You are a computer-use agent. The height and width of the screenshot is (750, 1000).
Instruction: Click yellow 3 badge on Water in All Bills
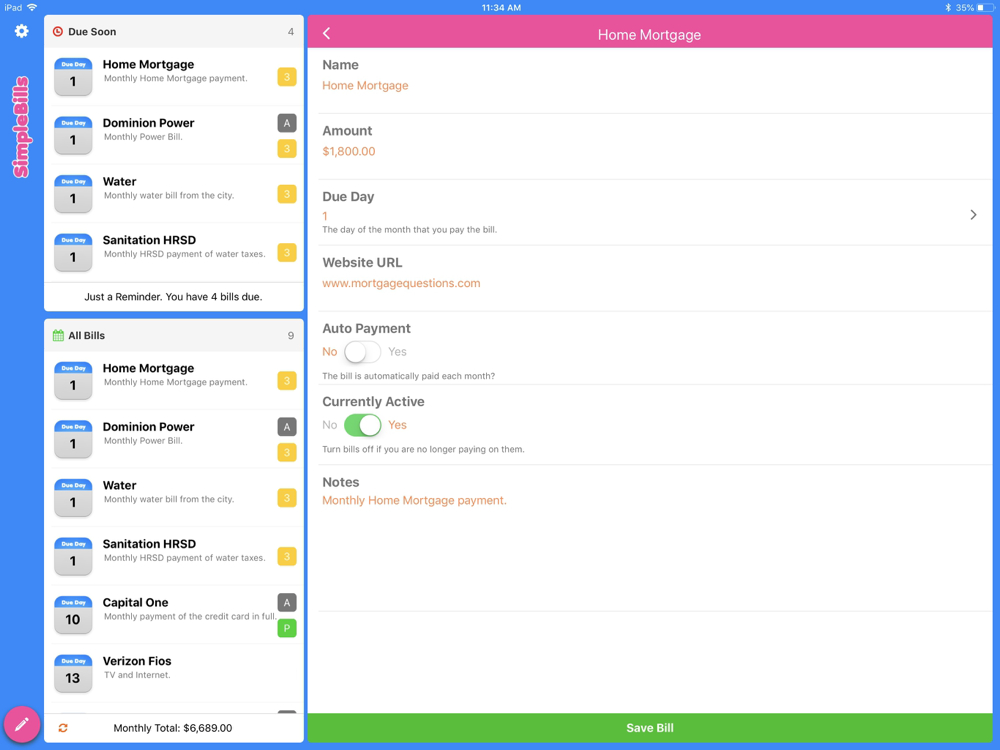(287, 497)
